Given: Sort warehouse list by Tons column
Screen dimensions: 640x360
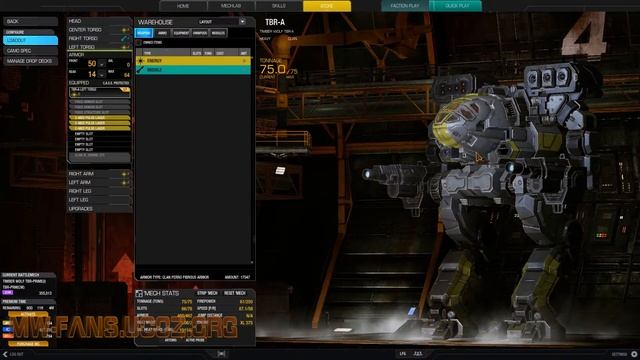Looking at the screenshot, I should coord(208,53).
